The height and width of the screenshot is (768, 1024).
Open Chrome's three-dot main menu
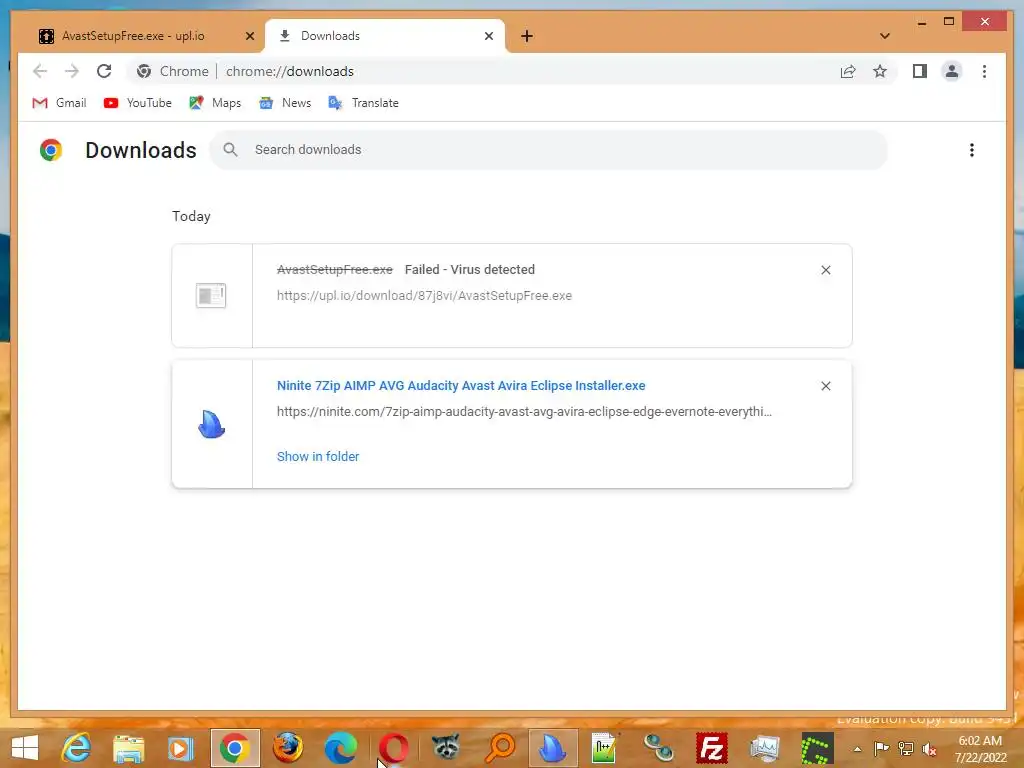(x=984, y=71)
